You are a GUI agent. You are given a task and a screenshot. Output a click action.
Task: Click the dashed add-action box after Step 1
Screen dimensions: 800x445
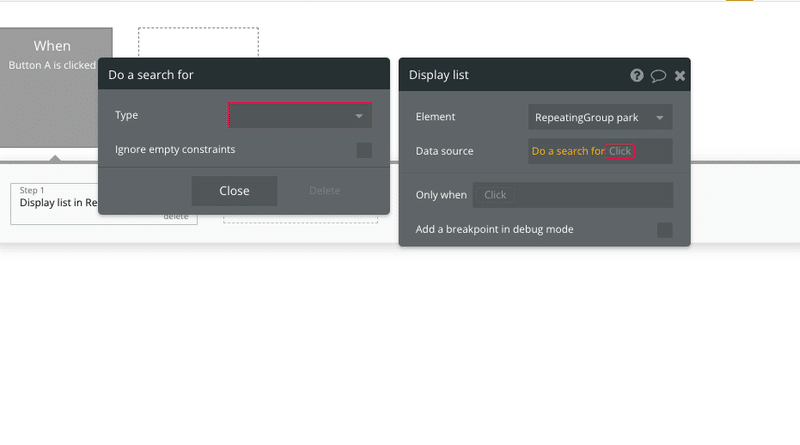(301, 219)
